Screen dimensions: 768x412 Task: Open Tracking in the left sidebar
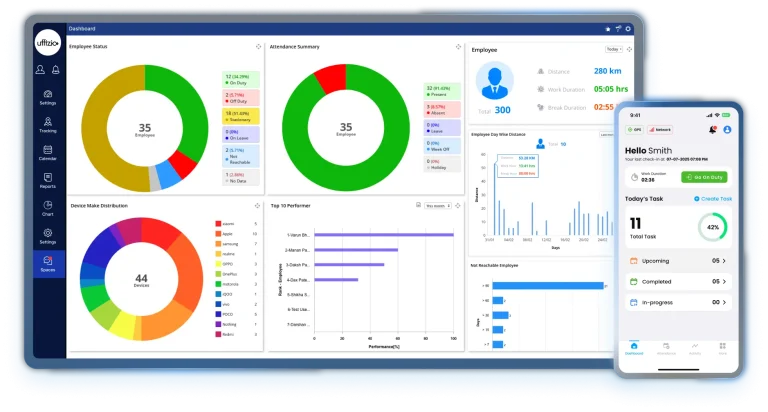(48, 123)
